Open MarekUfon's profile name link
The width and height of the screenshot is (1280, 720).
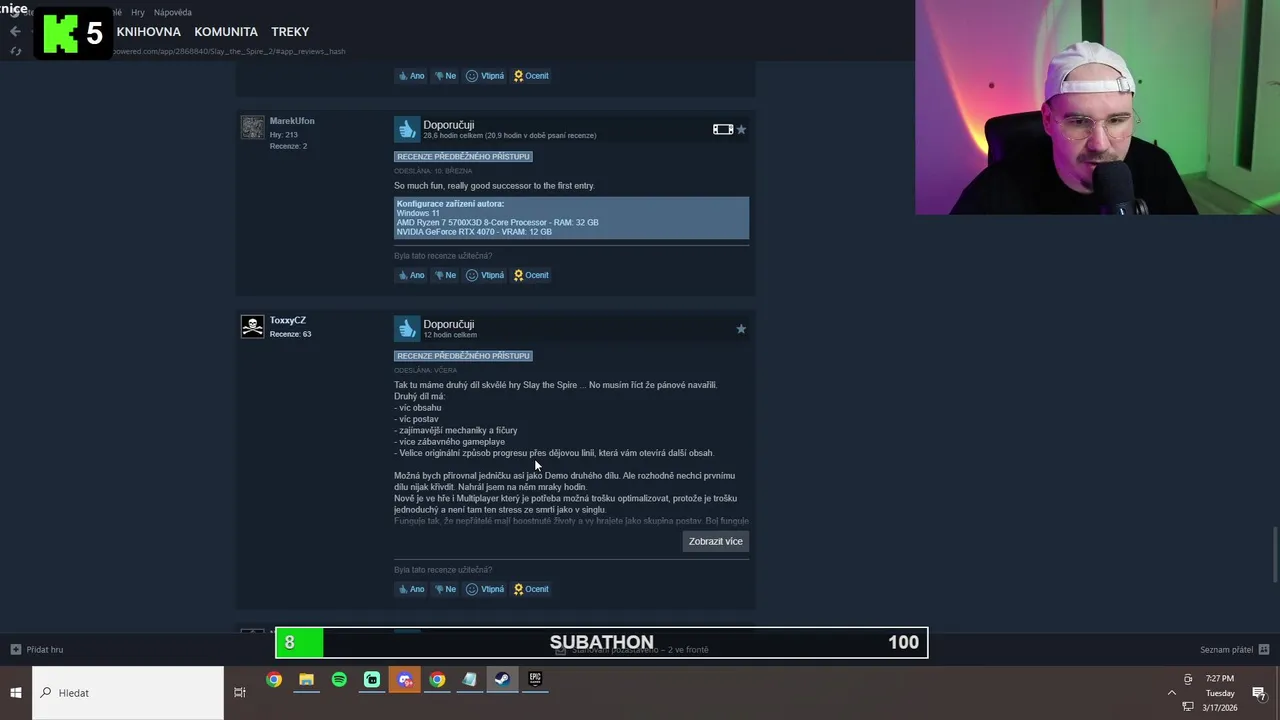coord(292,121)
